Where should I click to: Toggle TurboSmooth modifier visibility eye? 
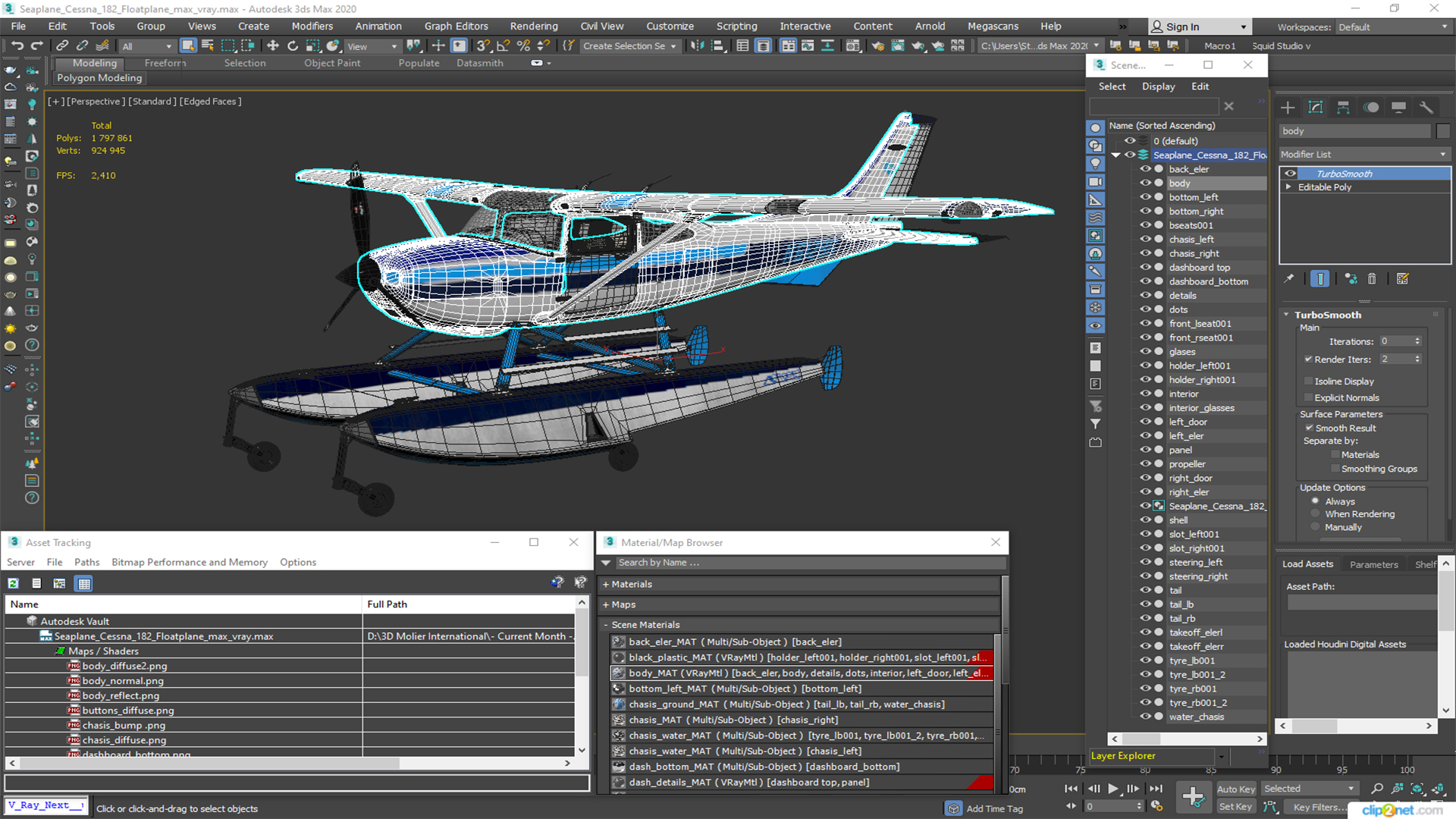pyautogui.click(x=1290, y=174)
